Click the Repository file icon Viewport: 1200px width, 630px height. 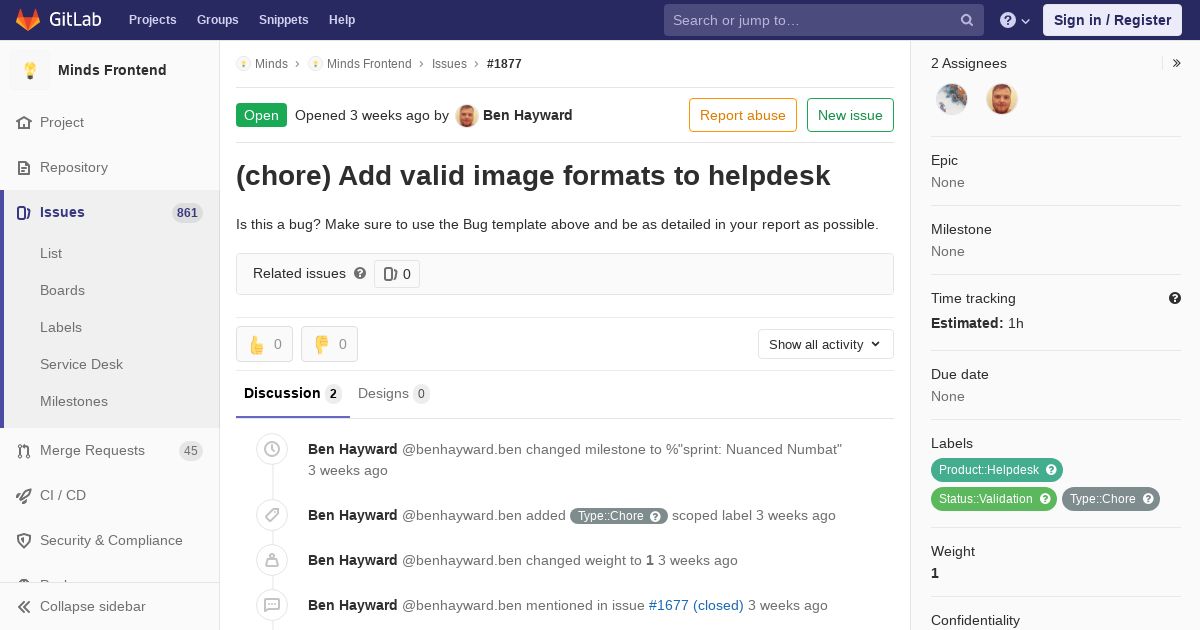coord(24,167)
